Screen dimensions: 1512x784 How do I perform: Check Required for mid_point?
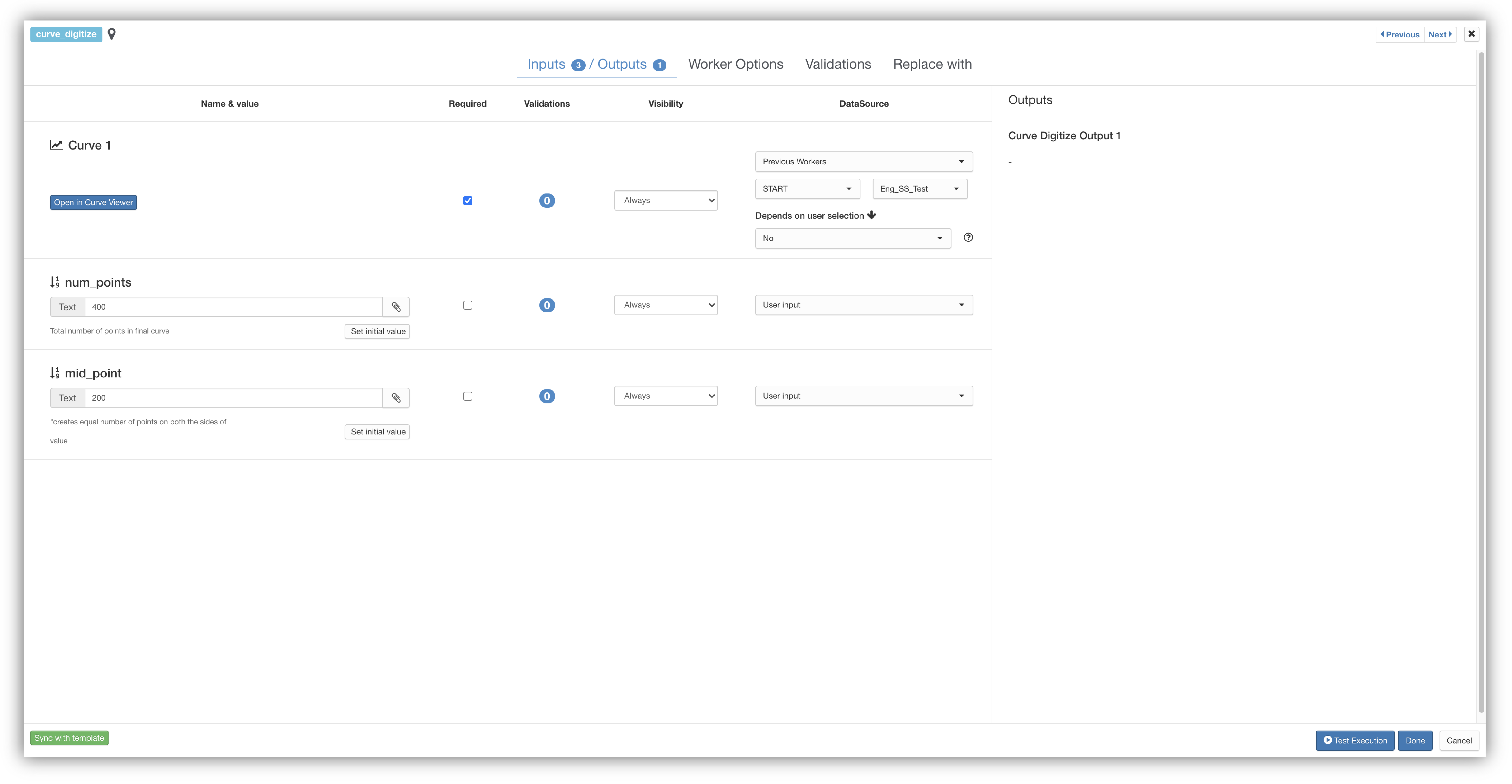pos(468,396)
